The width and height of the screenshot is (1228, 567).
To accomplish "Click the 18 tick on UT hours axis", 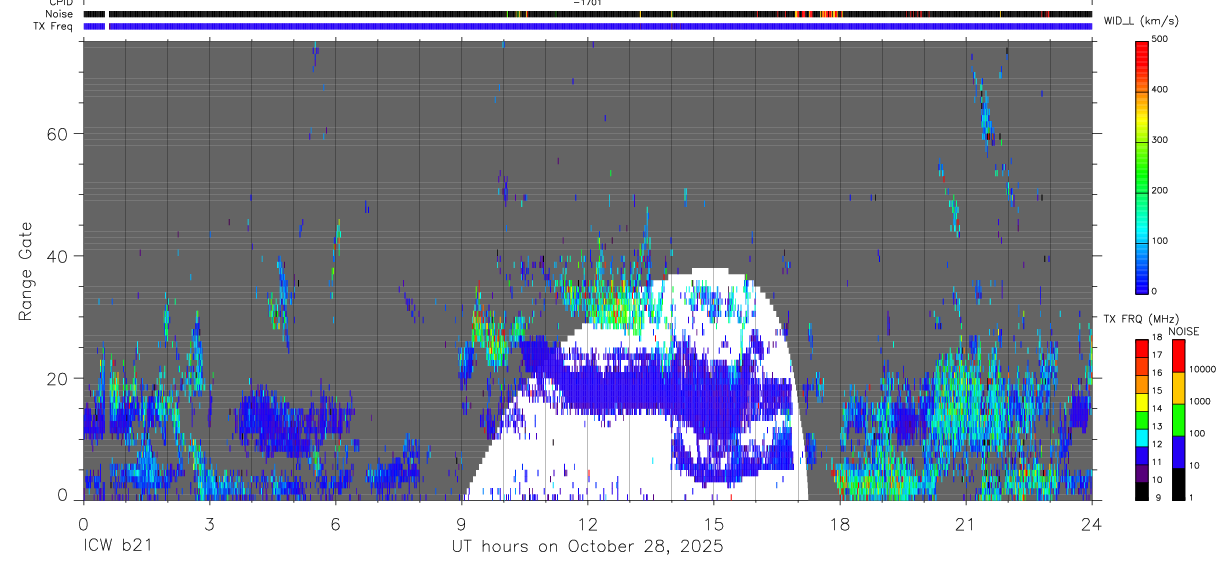I will pos(840,524).
